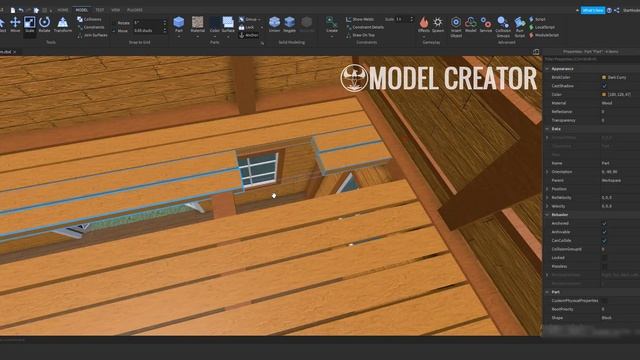
Task: Toggle the CanCollide checkbox
Action: pyautogui.click(x=604, y=240)
